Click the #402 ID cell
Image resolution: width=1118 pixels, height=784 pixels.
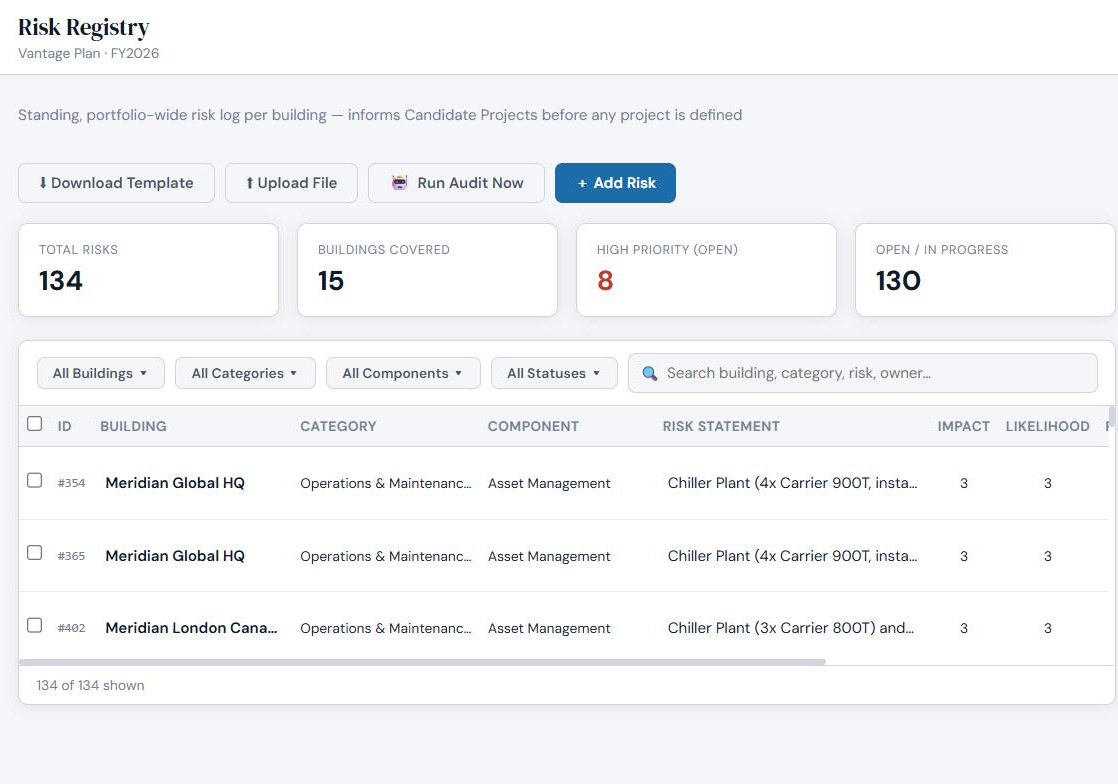click(x=71, y=628)
